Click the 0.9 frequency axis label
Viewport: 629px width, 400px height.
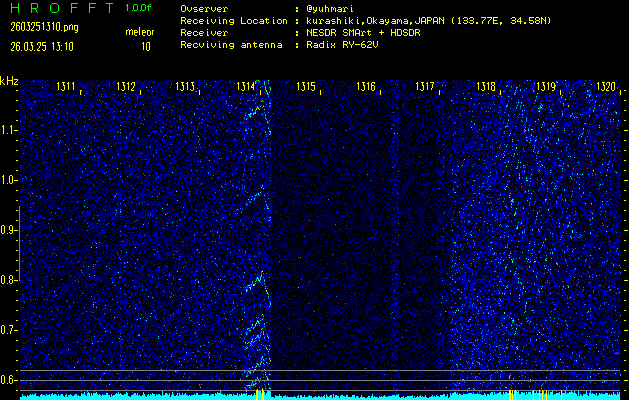[x=7, y=230]
